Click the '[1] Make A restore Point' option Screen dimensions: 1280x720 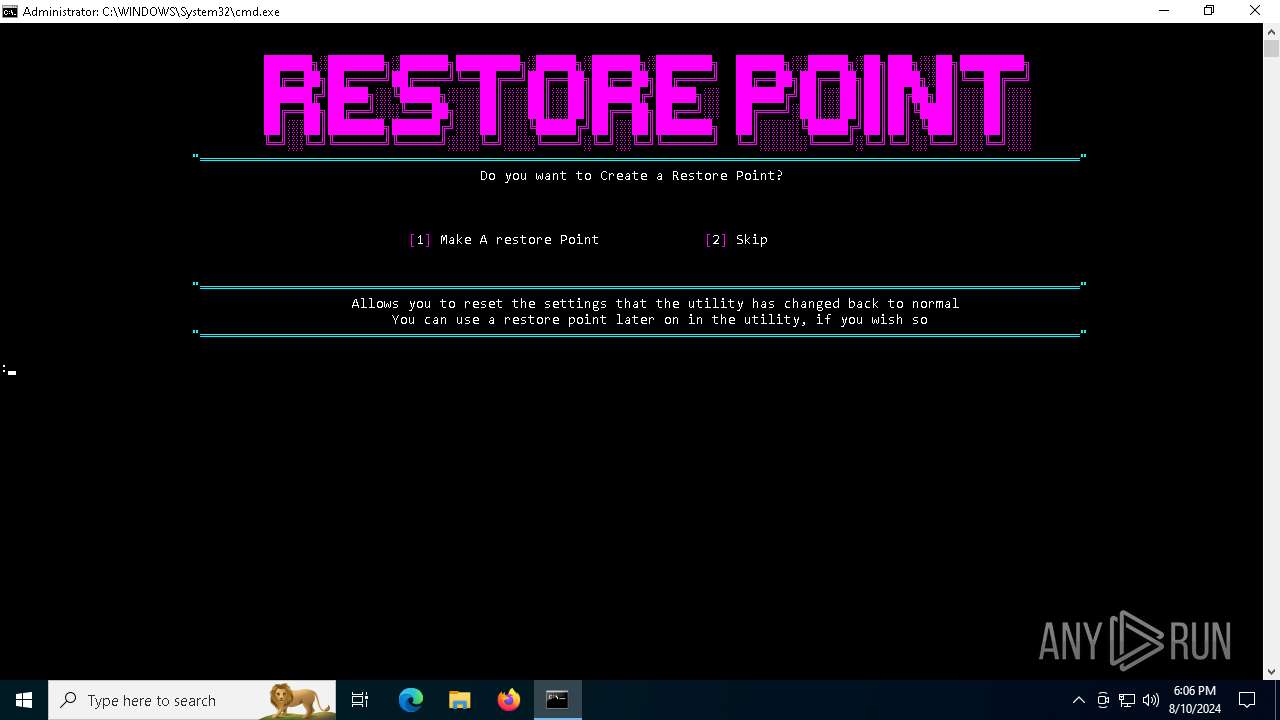pyautogui.click(x=504, y=240)
